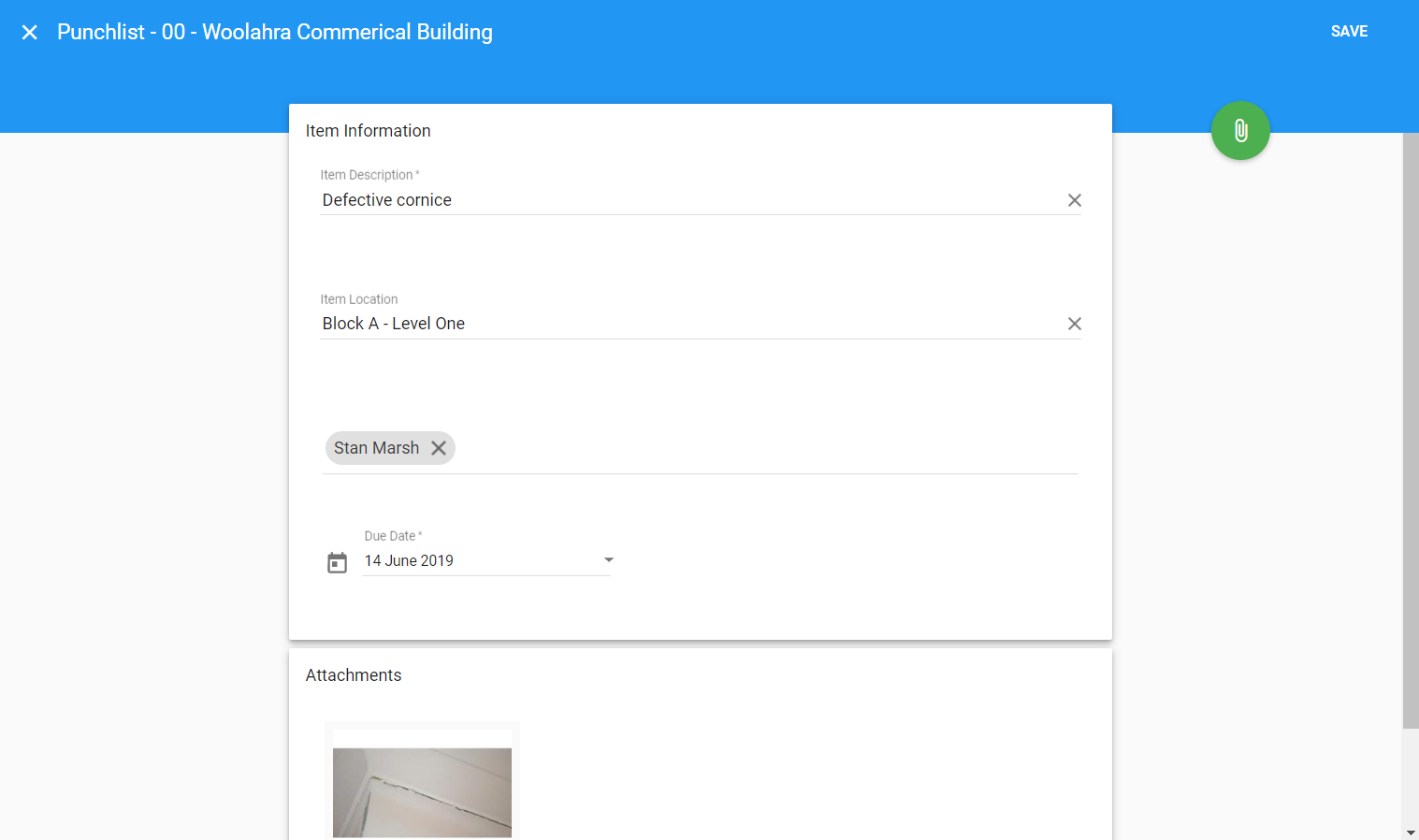This screenshot has width=1419, height=840.
Task: Click the Attachments heading
Action: click(x=354, y=675)
